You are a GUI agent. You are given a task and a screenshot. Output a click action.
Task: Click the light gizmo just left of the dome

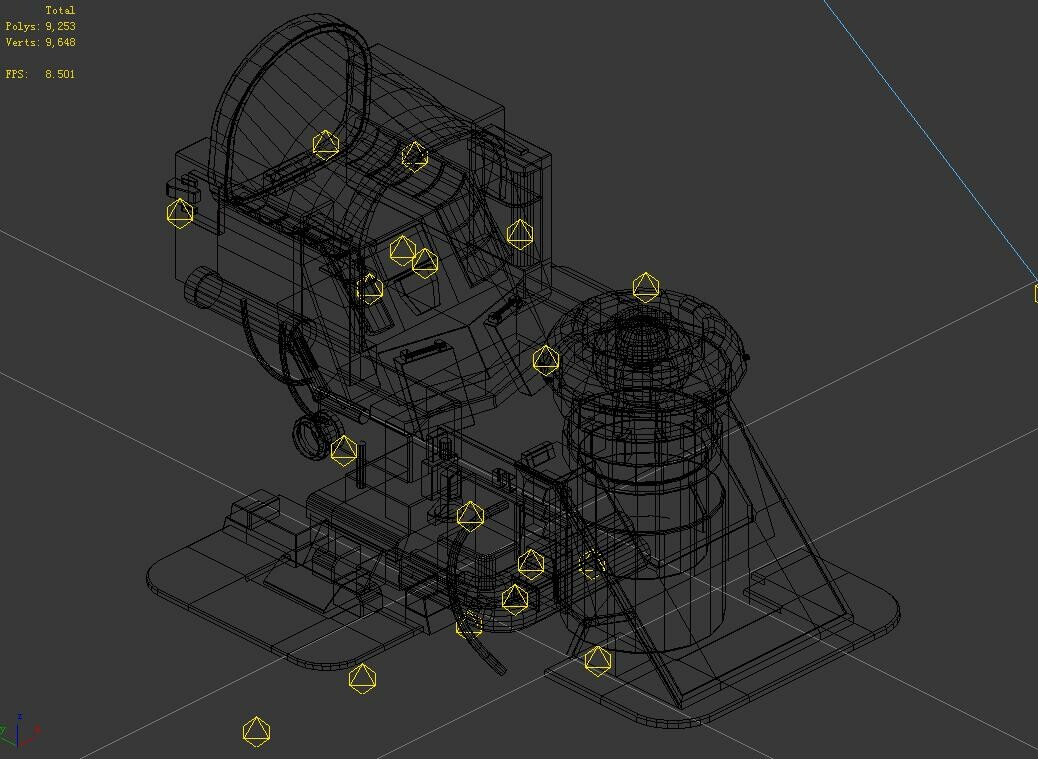click(545, 360)
